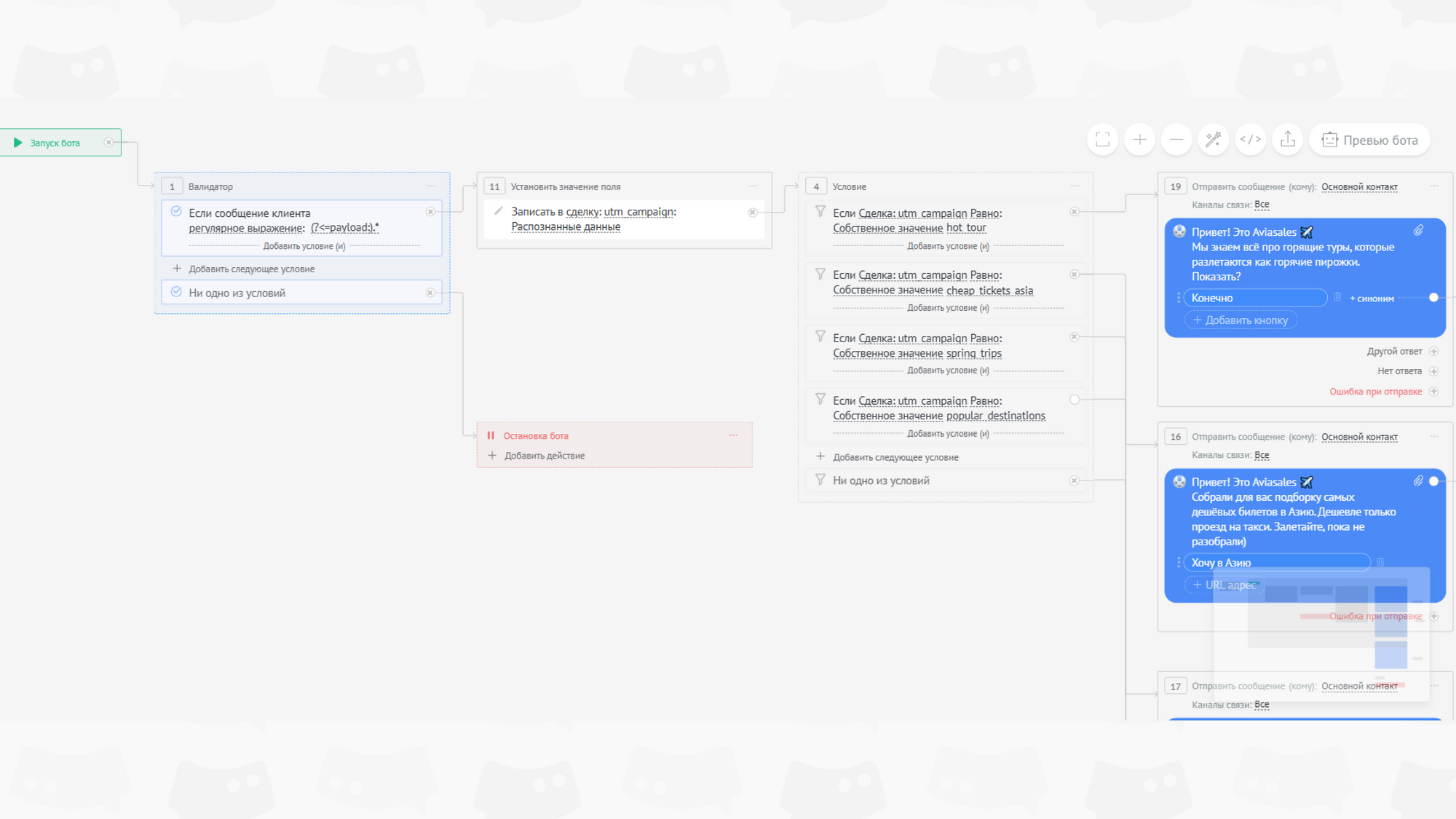1456x819 pixels.
Task: Zoom out with the minus icon
Action: click(1176, 140)
